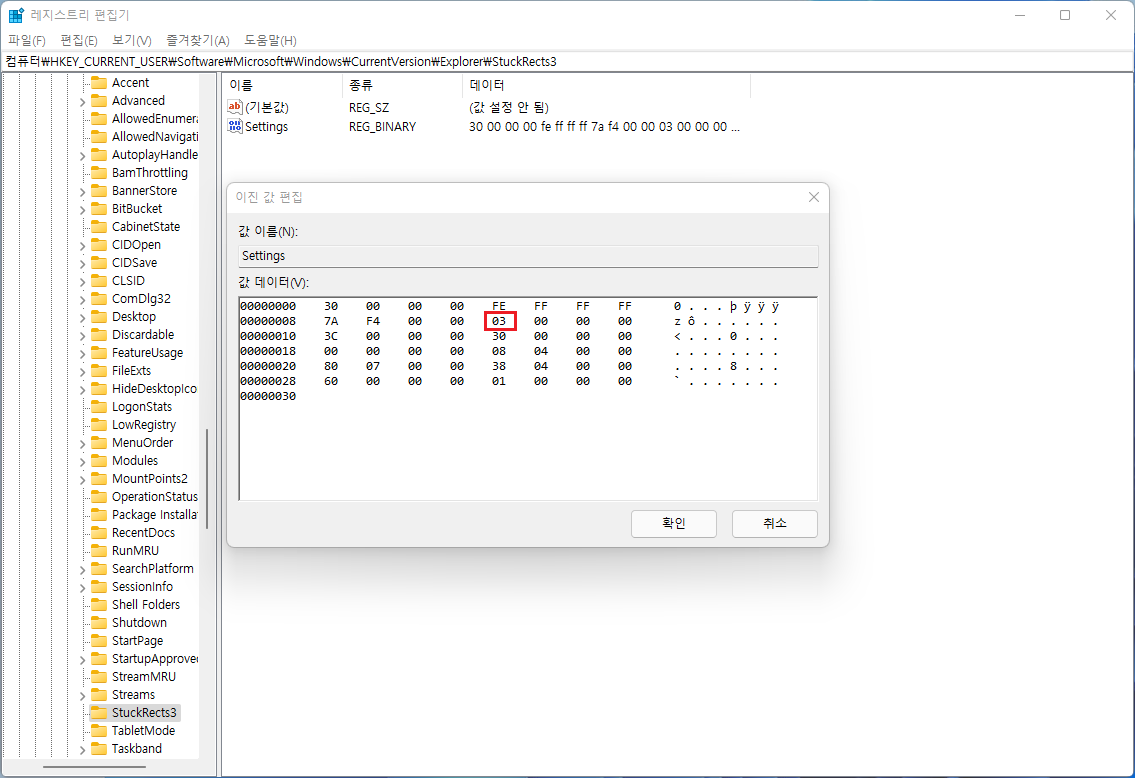Select the CIDSave tree key
Viewport: 1135px width, 778px height.
(134, 263)
